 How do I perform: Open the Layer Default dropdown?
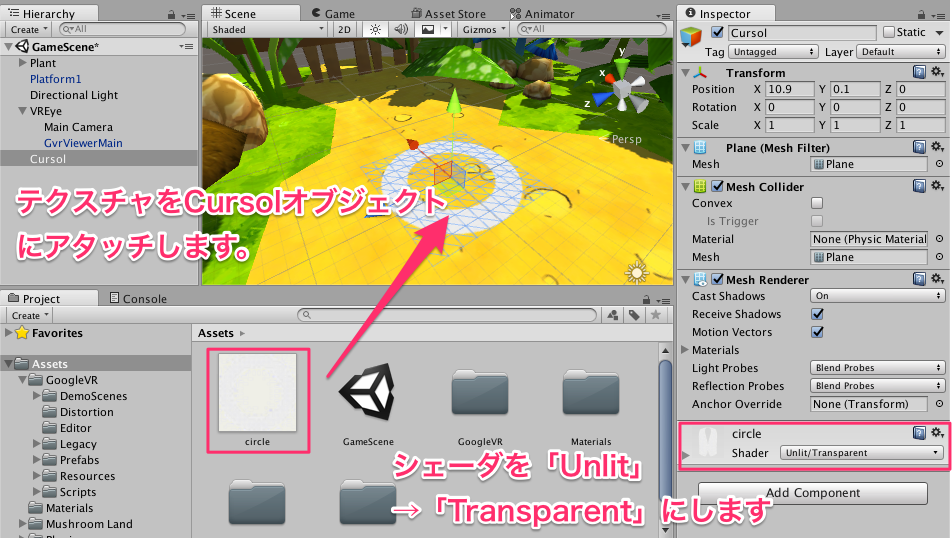pos(900,52)
